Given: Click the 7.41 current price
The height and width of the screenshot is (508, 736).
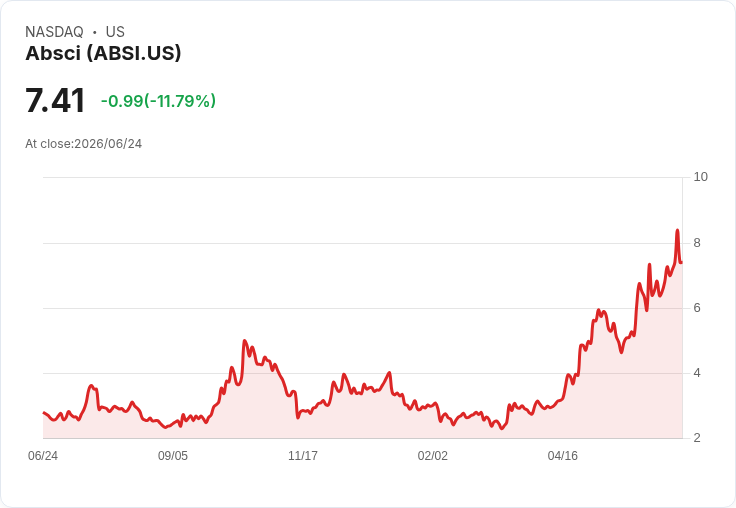Looking at the screenshot, I should 55,100.
